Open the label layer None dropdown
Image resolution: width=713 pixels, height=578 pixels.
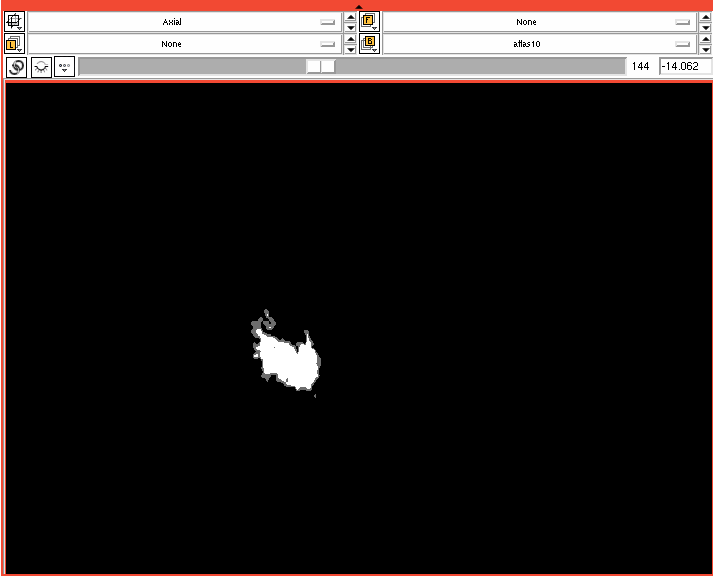tap(185, 44)
